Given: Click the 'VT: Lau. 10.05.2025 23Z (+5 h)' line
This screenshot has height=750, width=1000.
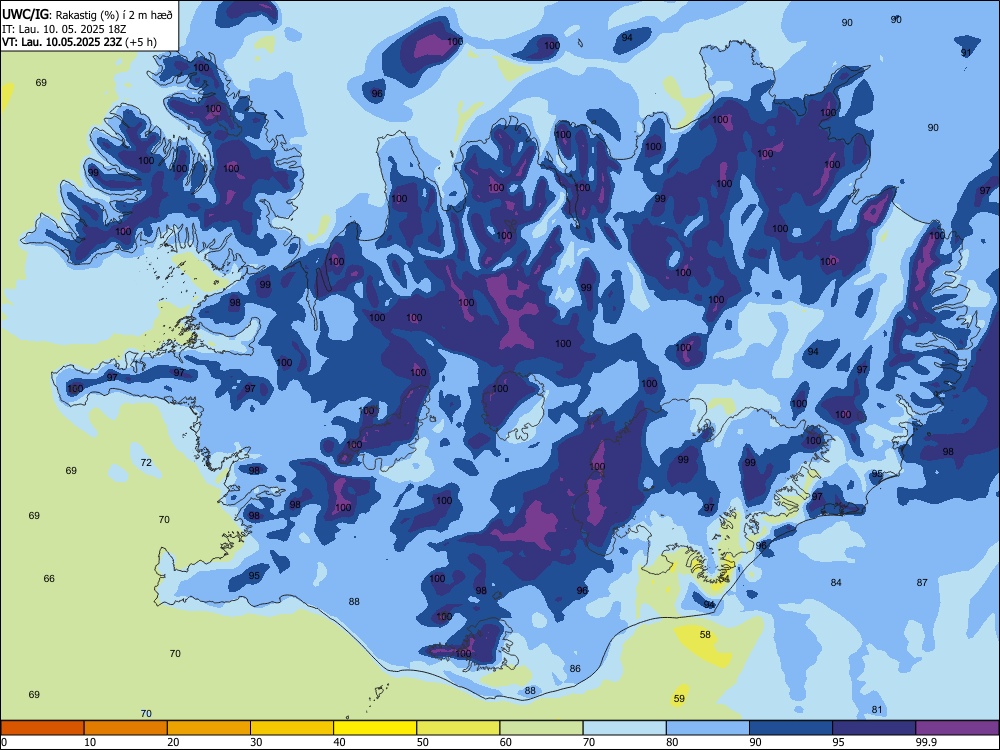Looking at the screenshot, I should (79, 42).
